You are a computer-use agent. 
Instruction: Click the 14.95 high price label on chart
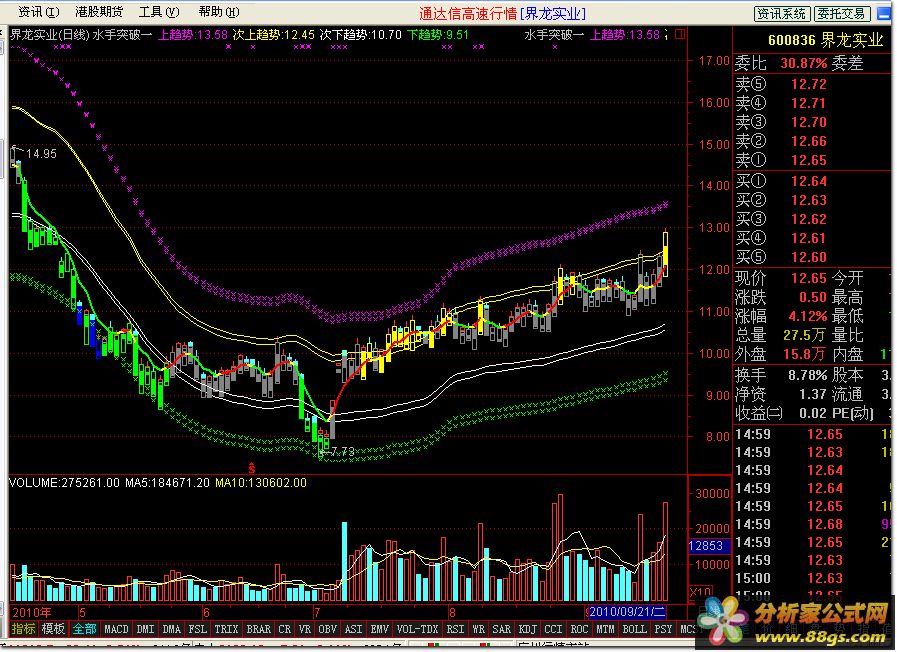click(x=41, y=153)
